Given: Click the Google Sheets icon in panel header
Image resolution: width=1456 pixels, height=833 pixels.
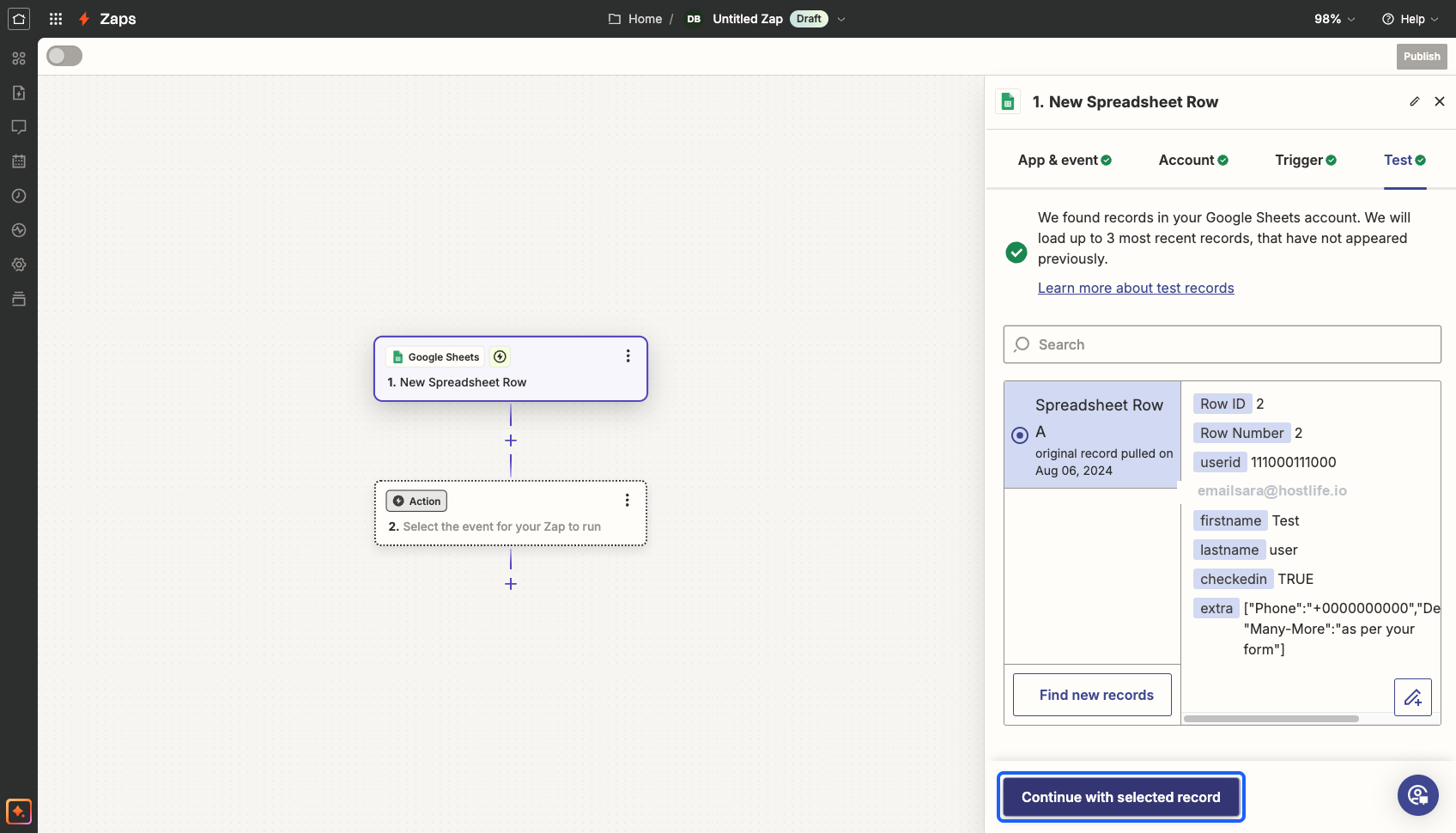Looking at the screenshot, I should pyautogui.click(x=1008, y=101).
